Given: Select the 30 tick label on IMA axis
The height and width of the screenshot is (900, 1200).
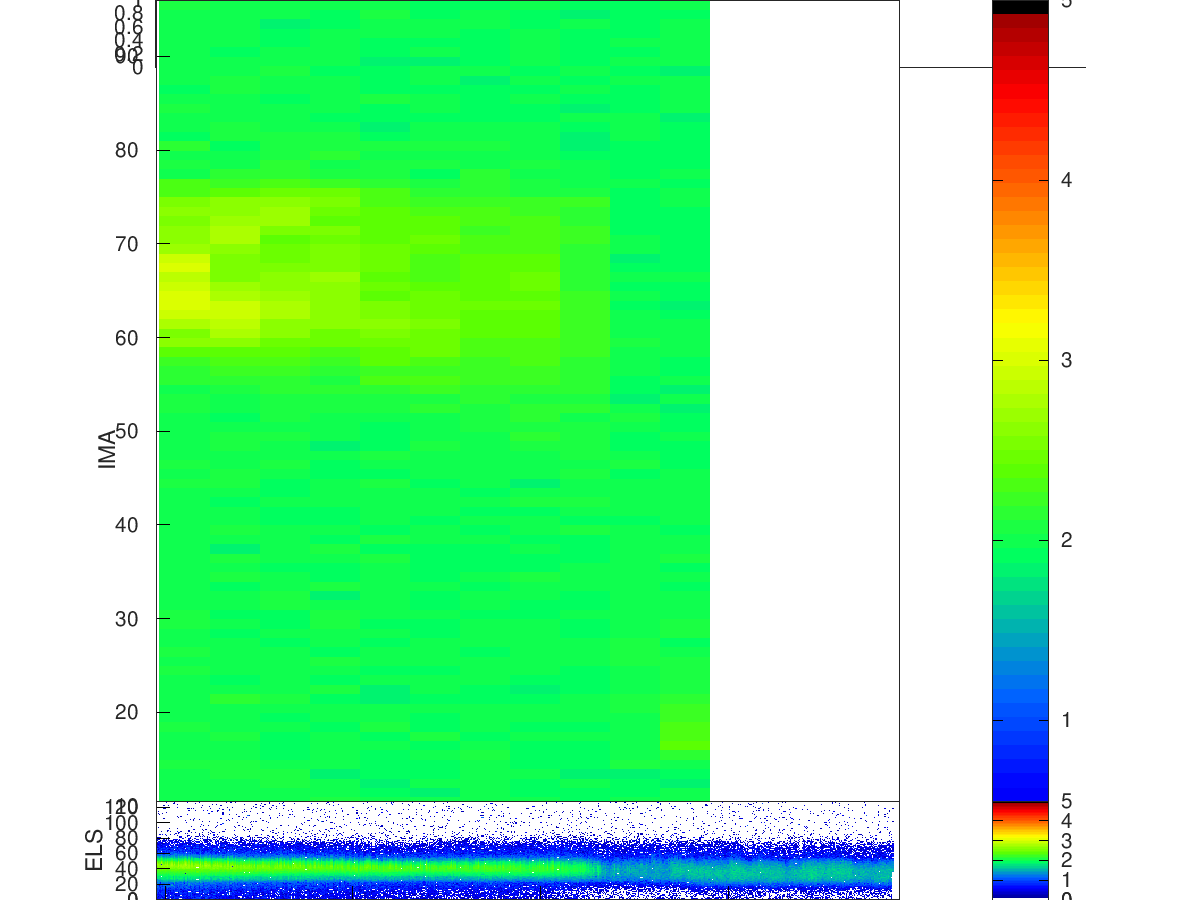Looking at the screenshot, I should coord(127,618).
